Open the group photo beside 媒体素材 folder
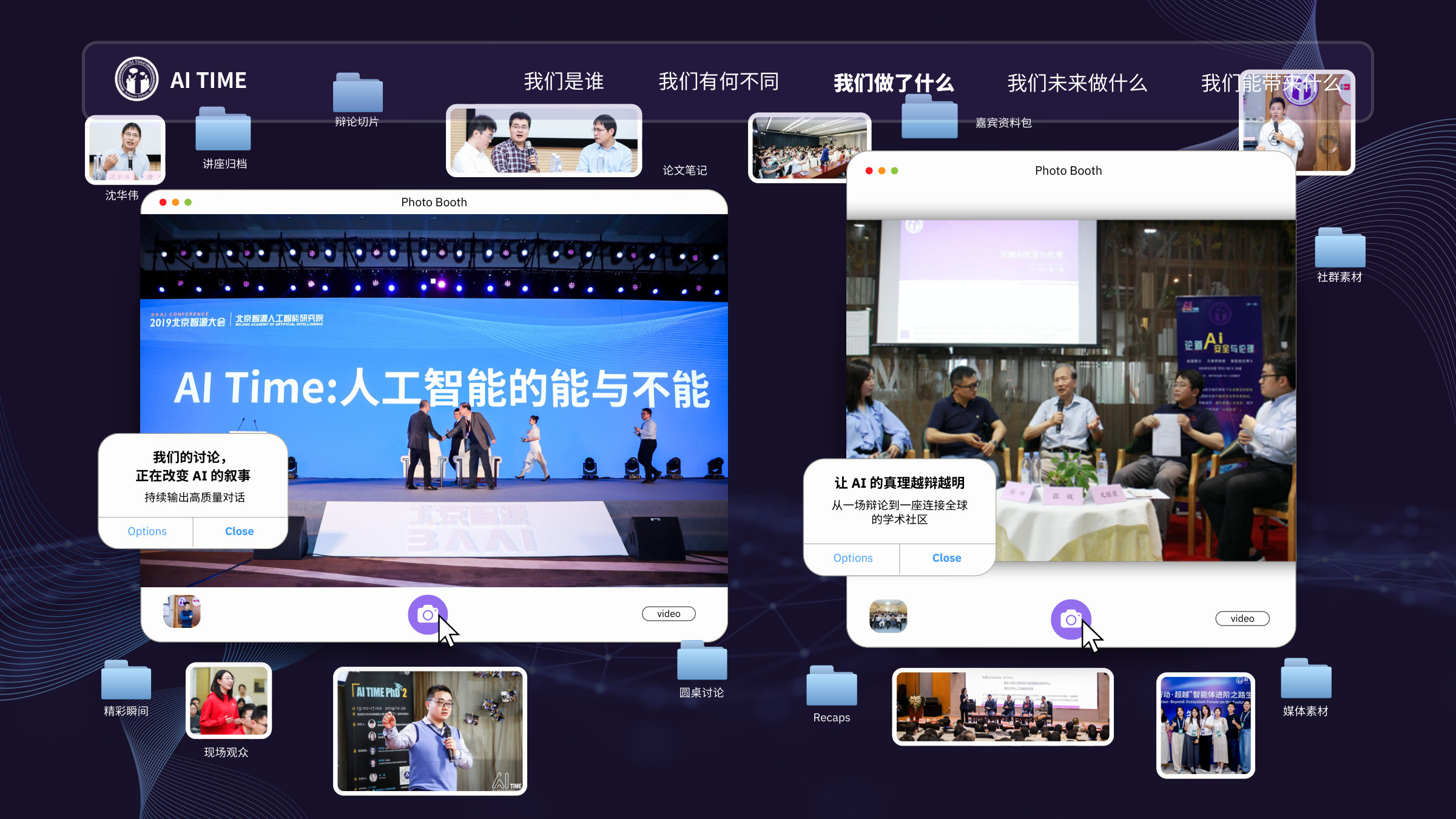The image size is (1456, 819). (x=1205, y=726)
